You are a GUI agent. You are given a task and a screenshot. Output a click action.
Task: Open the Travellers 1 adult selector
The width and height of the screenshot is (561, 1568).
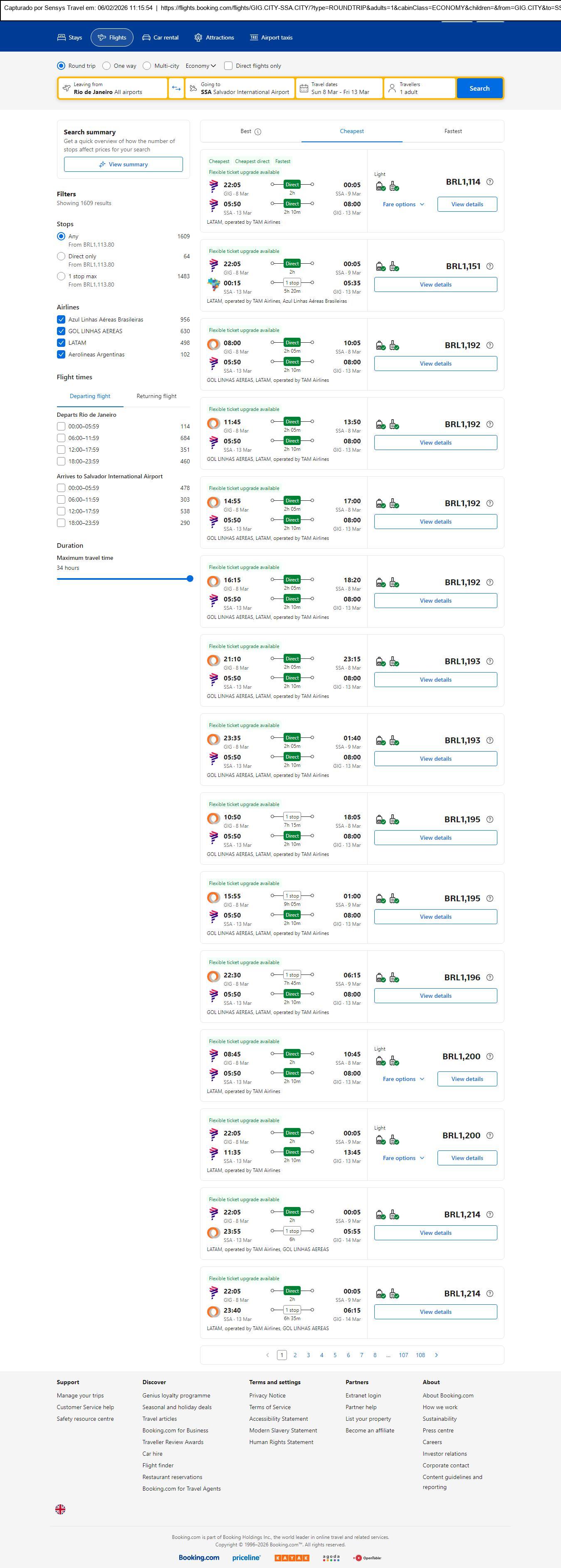(x=420, y=88)
